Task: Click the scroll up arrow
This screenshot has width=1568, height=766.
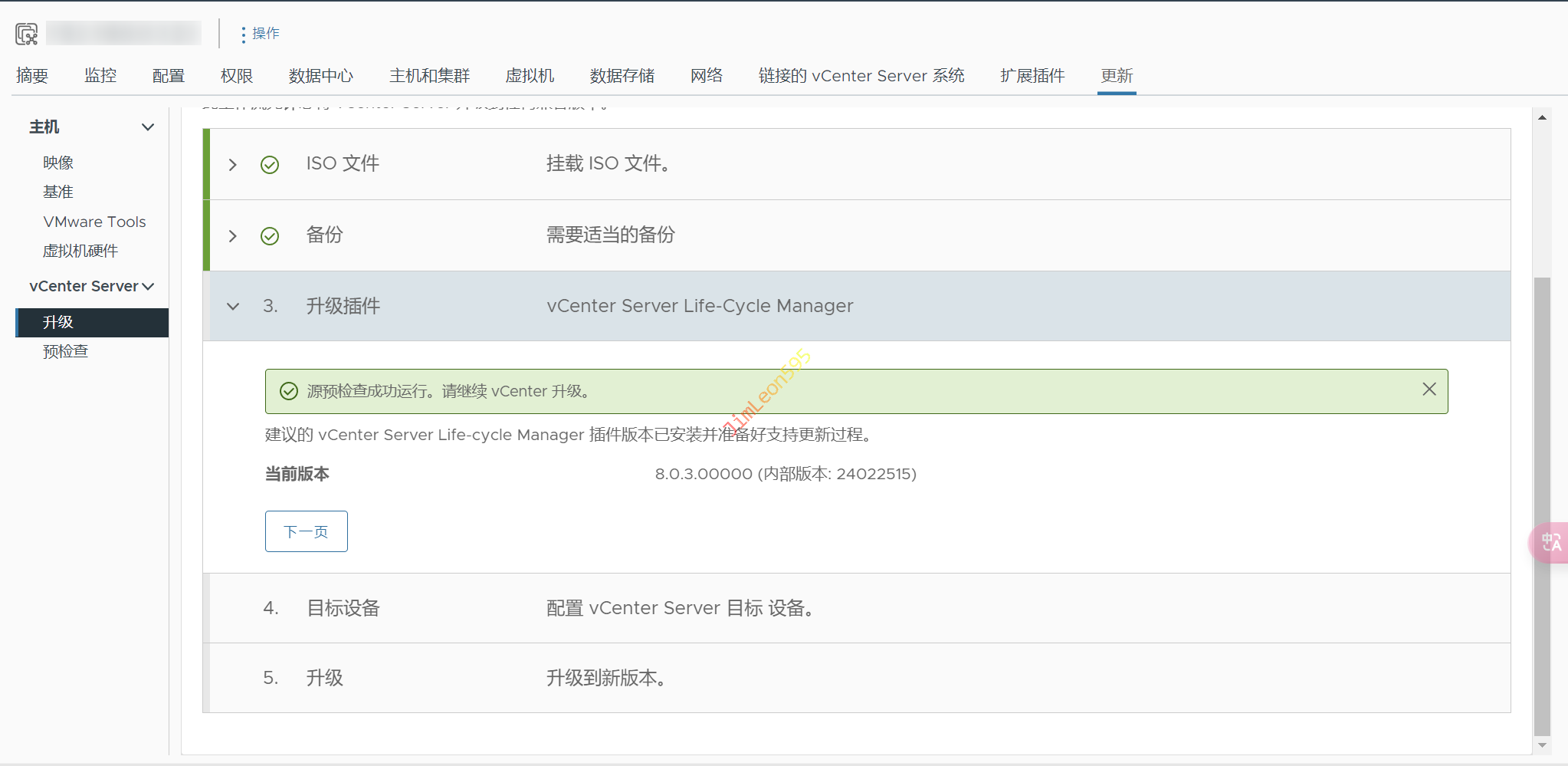Action: [1542, 117]
